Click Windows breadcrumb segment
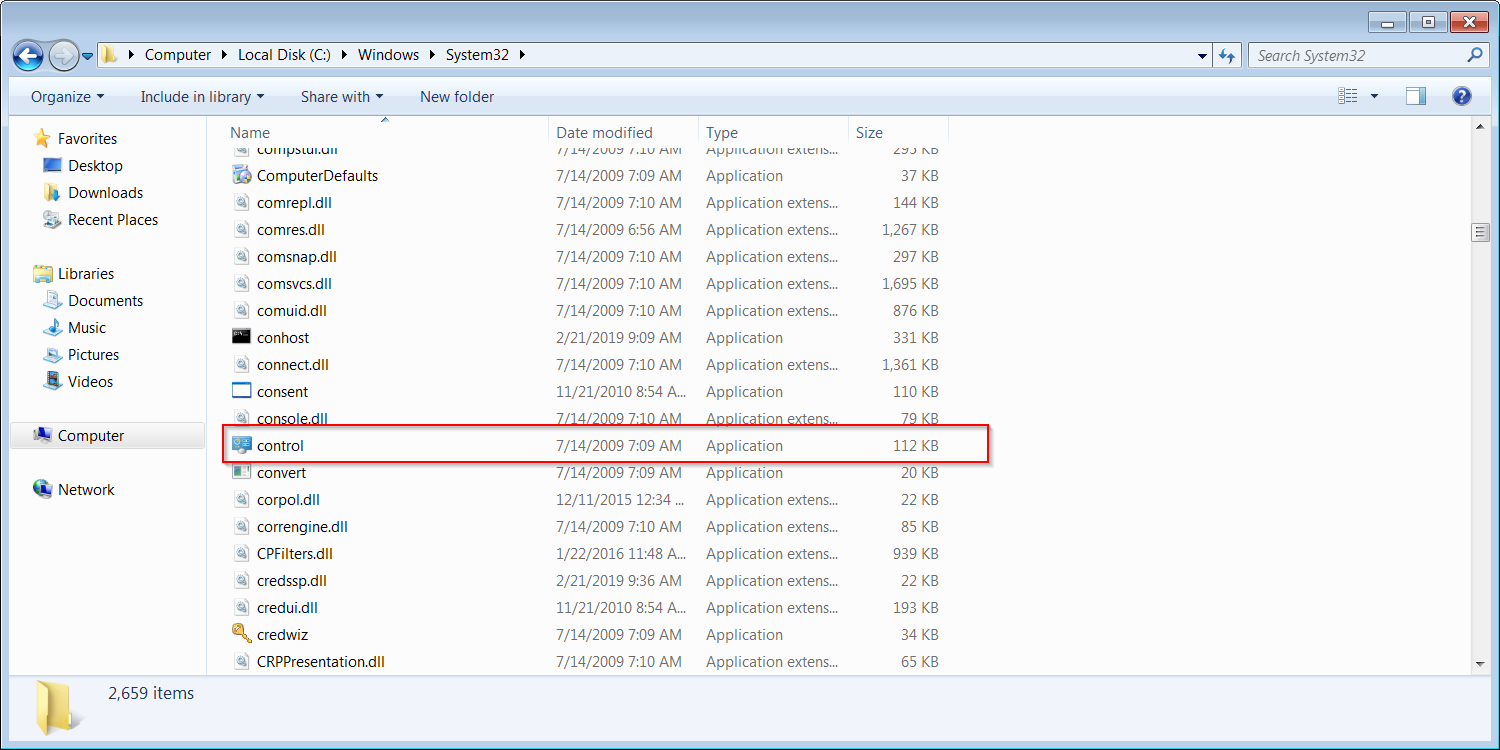The width and height of the screenshot is (1500, 750). coord(388,55)
